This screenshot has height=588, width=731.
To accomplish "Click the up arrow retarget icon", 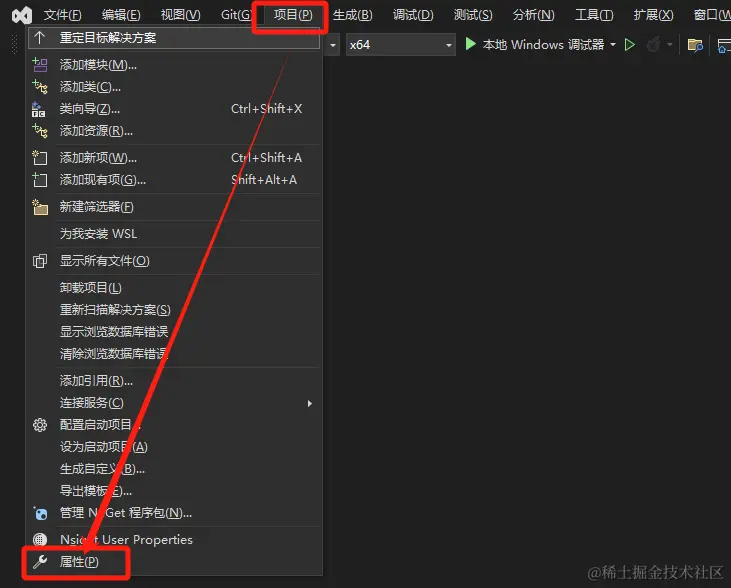I will (x=40, y=38).
